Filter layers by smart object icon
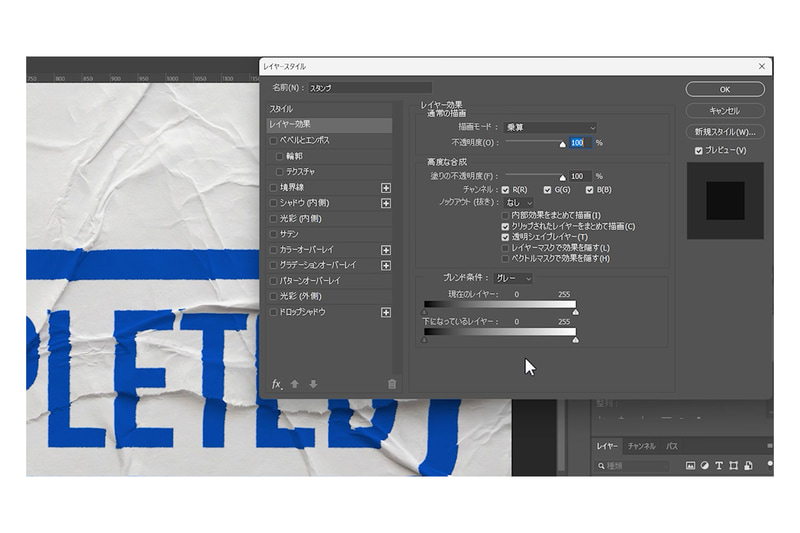 point(748,466)
